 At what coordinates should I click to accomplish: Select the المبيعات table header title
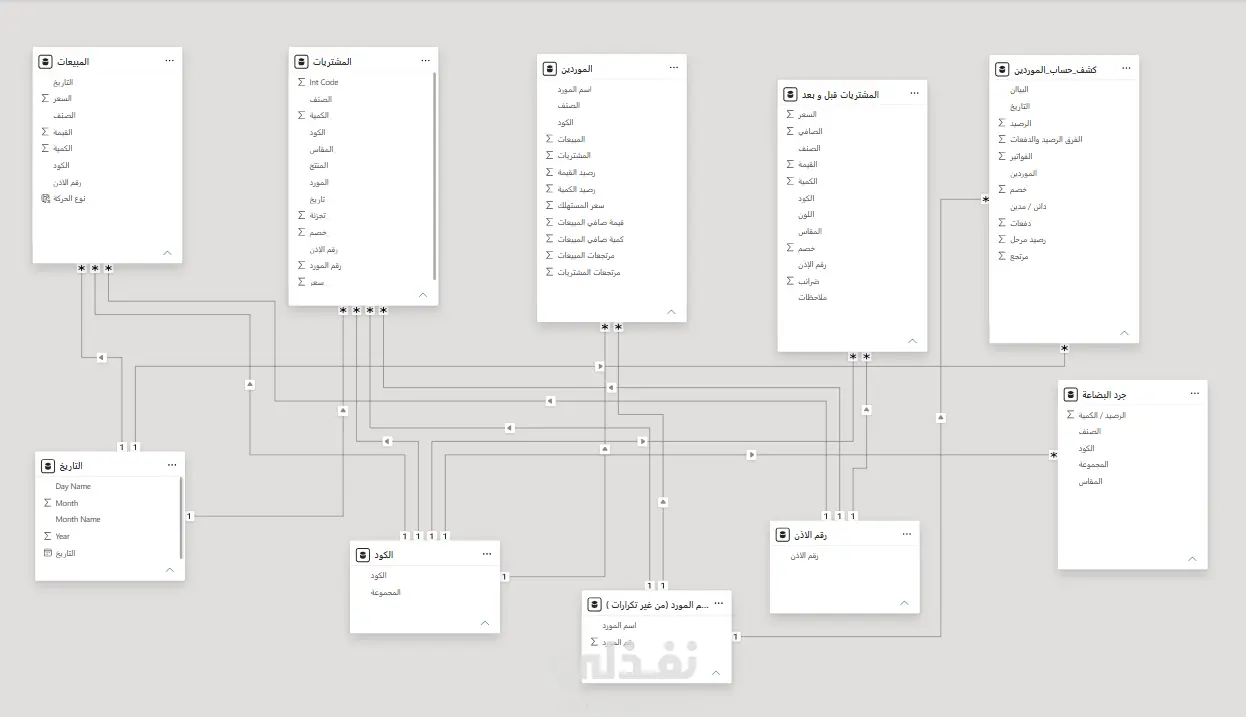[x=72, y=62]
